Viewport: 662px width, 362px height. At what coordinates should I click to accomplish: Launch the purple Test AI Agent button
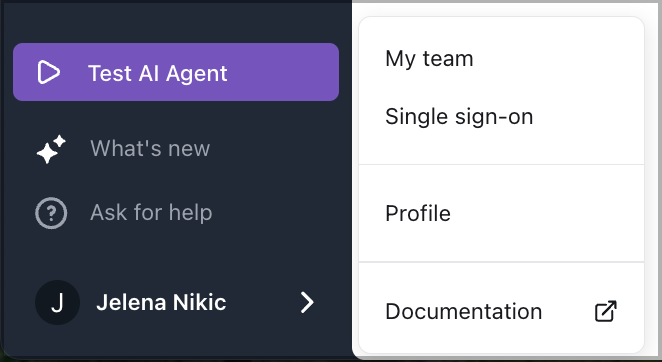coord(176,72)
